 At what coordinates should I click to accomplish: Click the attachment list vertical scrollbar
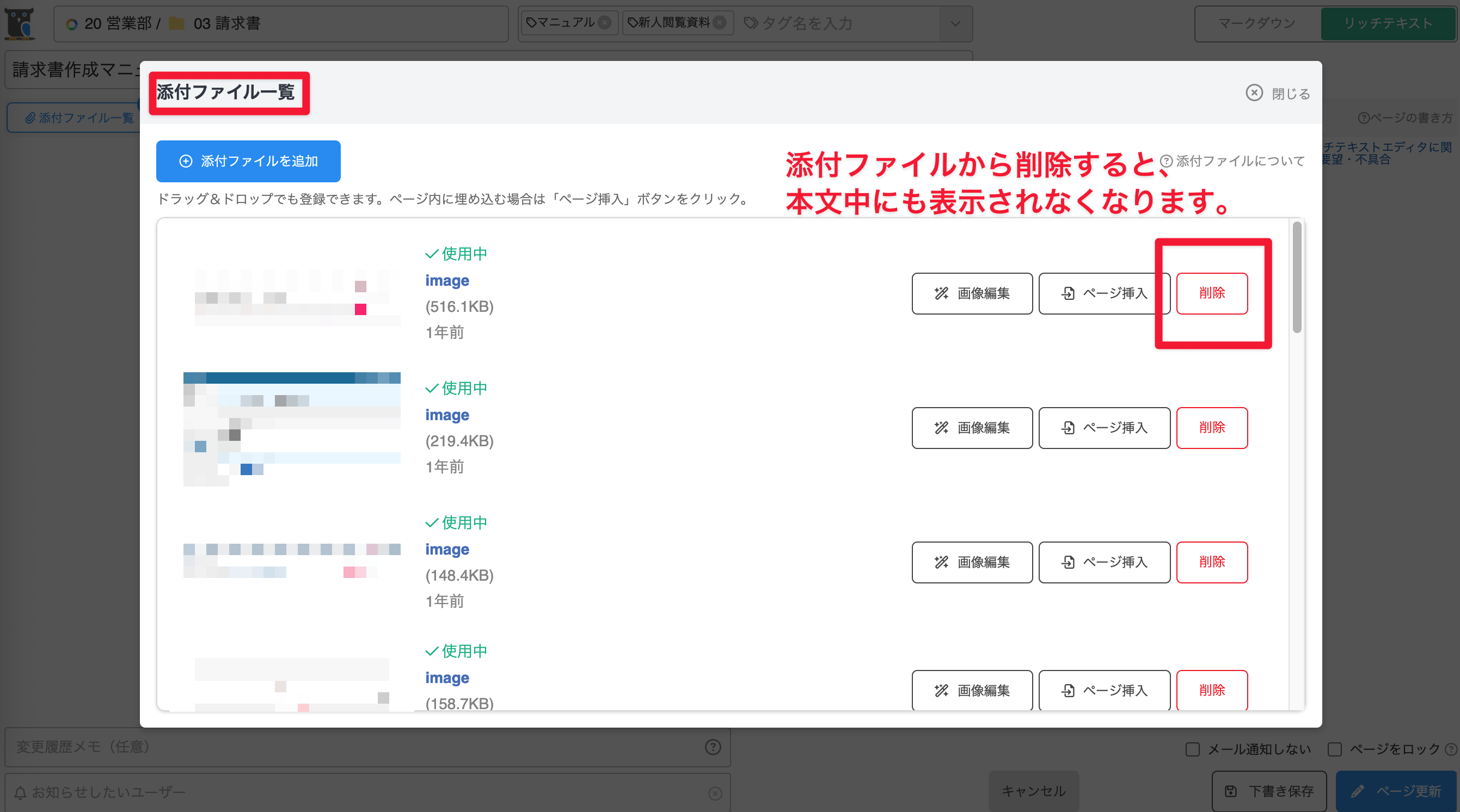tap(1296, 277)
